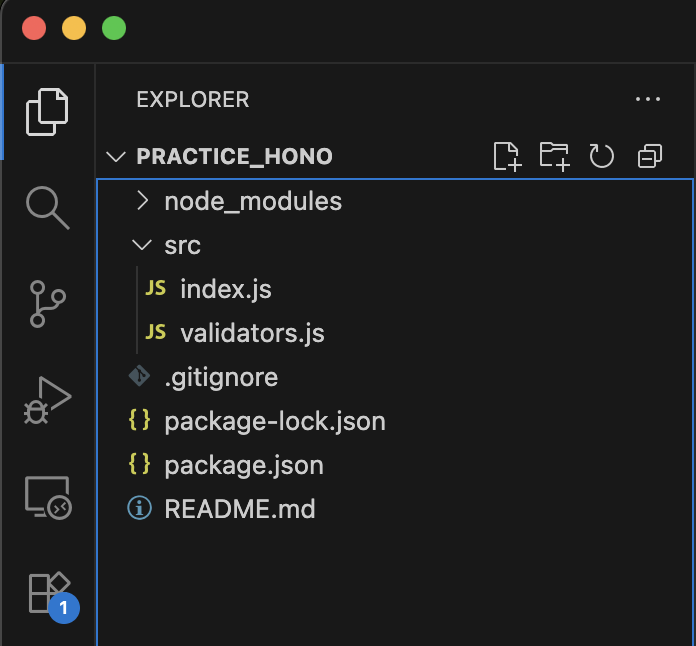Image resolution: width=696 pixels, height=646 pixels.
Task: Click the New Folder icon
Action: click(x=554, y=156)
